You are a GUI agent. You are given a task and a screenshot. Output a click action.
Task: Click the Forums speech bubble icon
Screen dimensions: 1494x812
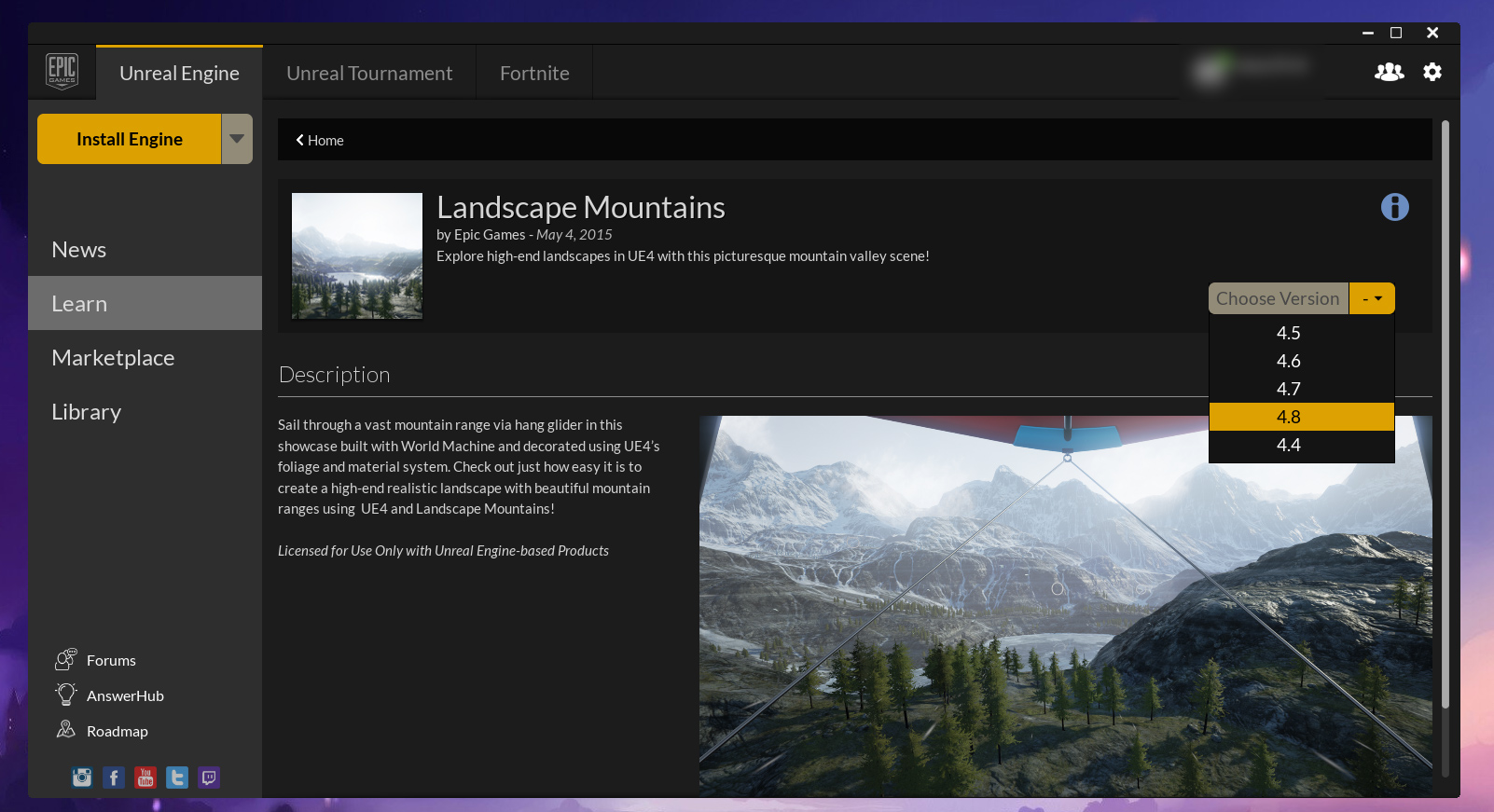65,660
